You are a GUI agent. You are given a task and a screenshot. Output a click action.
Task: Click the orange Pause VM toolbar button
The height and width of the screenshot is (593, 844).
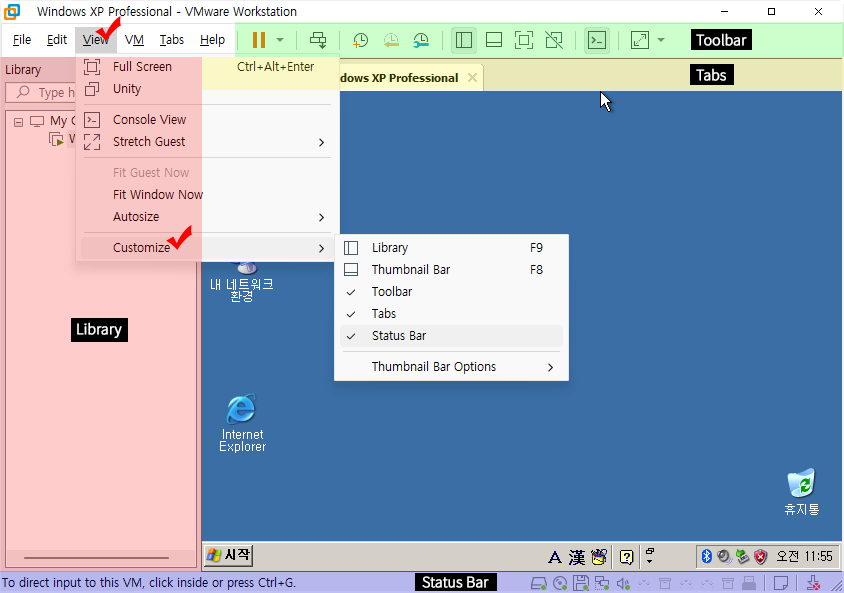tap(259, 40)
